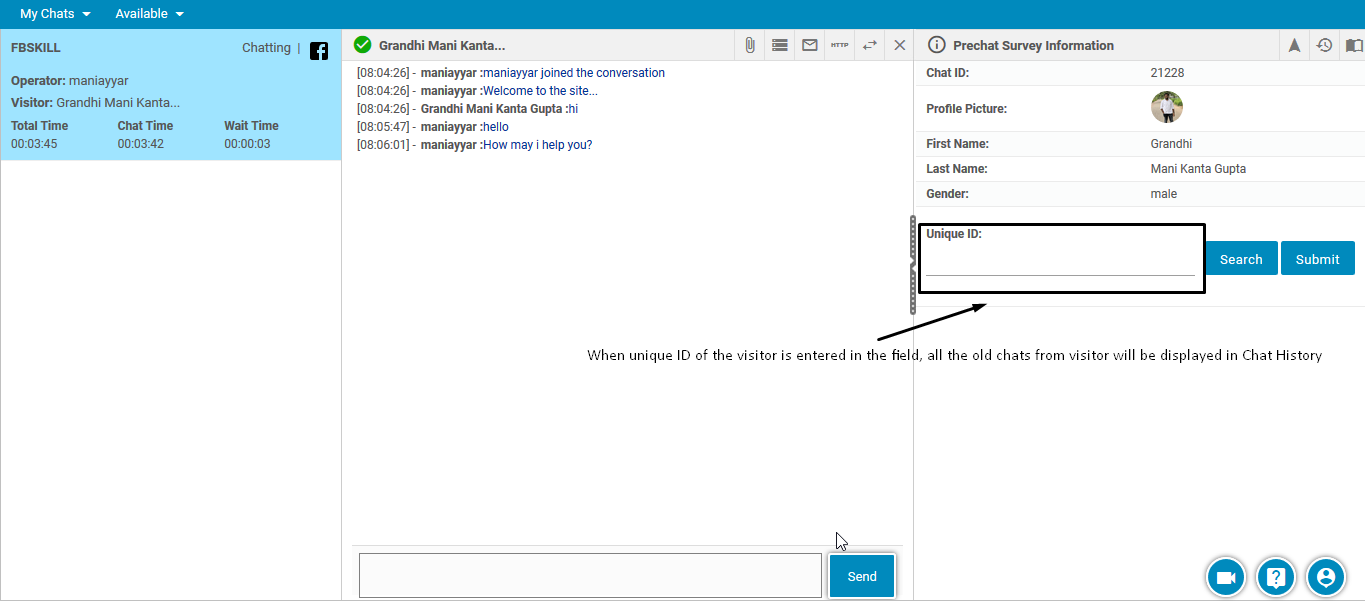The width and height of the screenshot is (1365, 601).
Task: Click the transfer chat arrows icon
Action: pos(870,45)
